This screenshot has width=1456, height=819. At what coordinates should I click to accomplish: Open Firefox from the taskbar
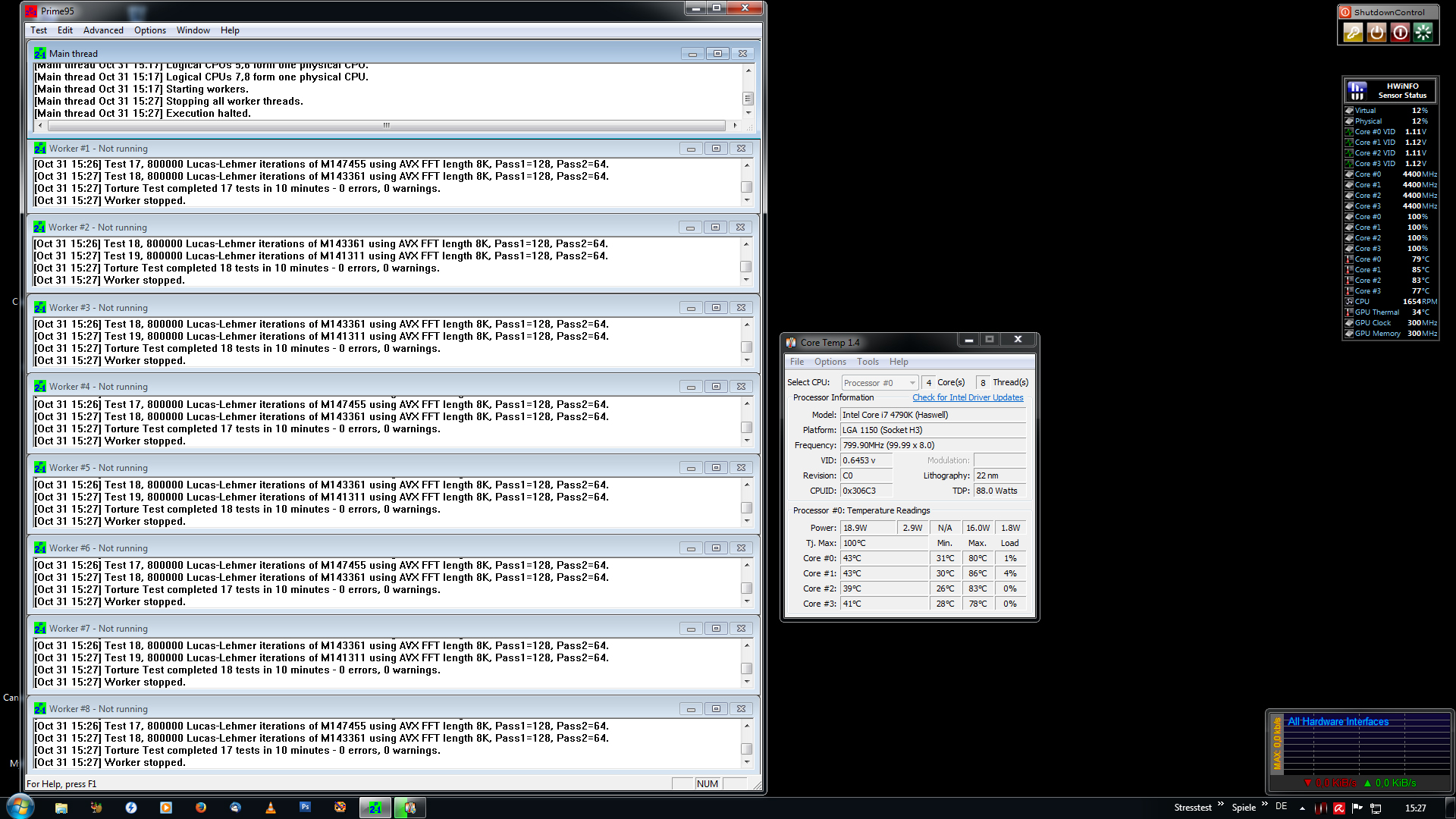click(x=201, y=808)
